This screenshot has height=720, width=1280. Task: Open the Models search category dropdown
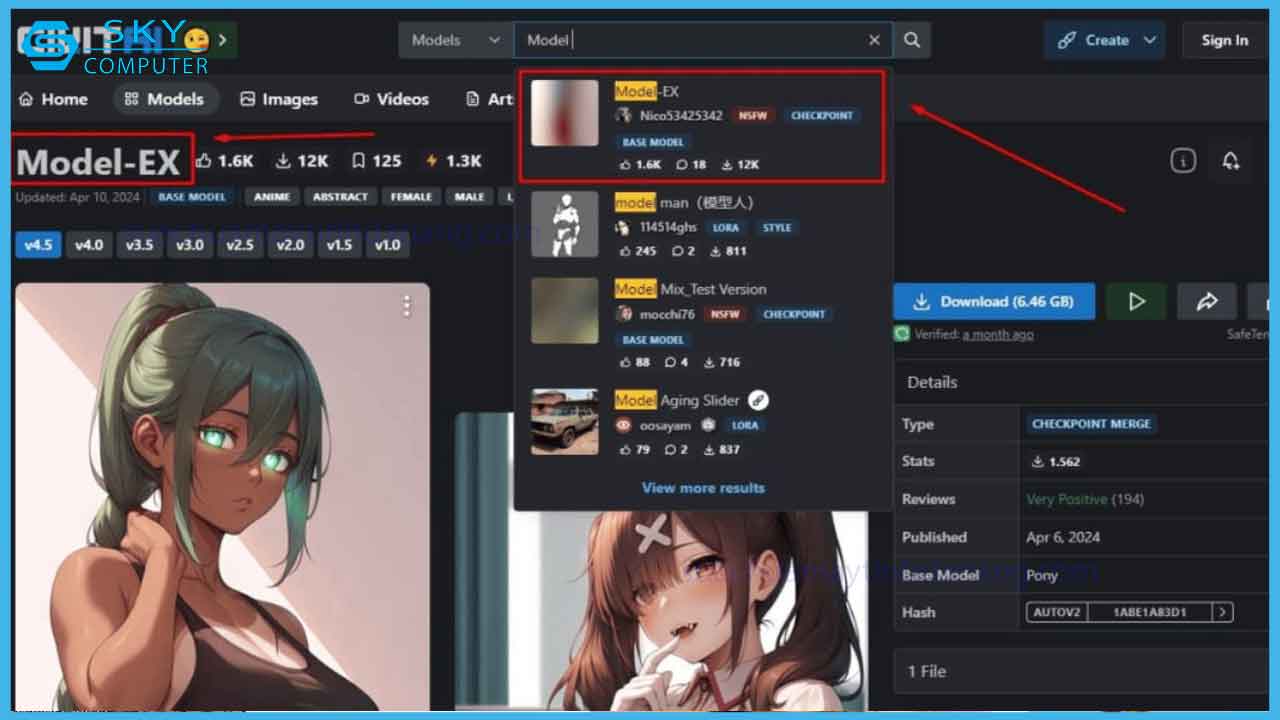[456, 40]
